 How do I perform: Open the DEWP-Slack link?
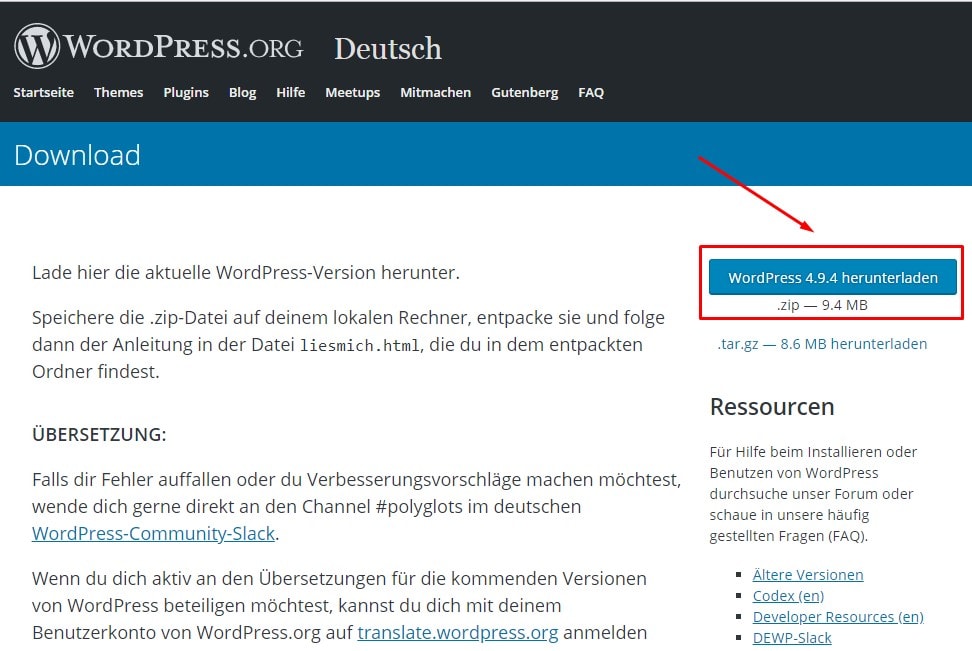click(792, 638)
